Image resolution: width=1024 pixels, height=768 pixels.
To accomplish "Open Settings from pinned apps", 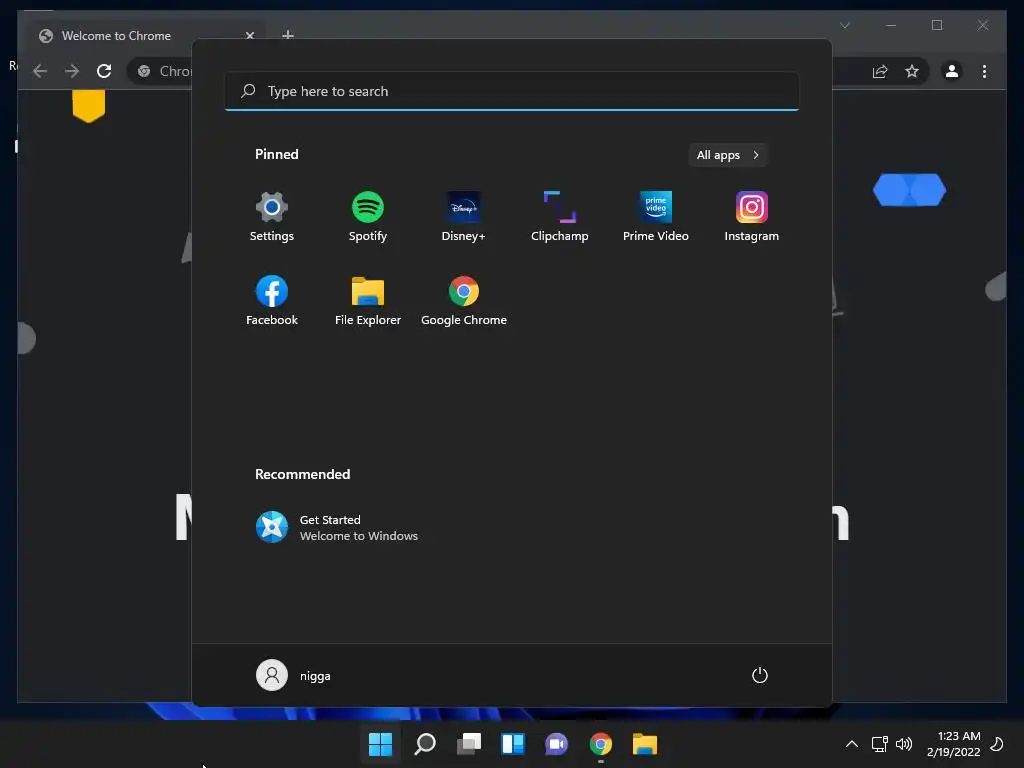I will click(272, 217).
